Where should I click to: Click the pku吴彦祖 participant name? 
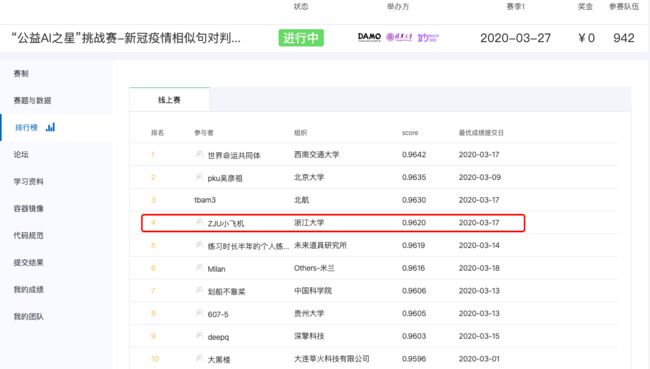pos(225,178)
